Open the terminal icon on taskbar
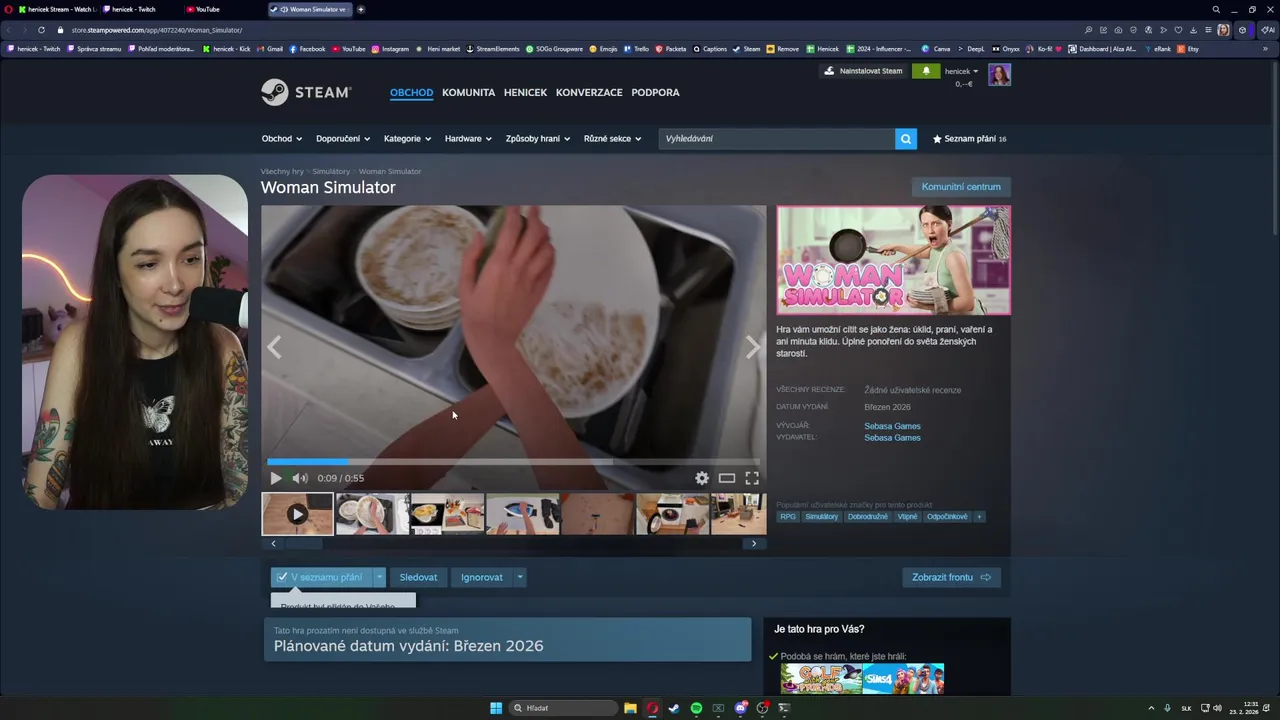Image resolution: width=1280 pixels, height=720 pixels. click(x=784, y=708)
